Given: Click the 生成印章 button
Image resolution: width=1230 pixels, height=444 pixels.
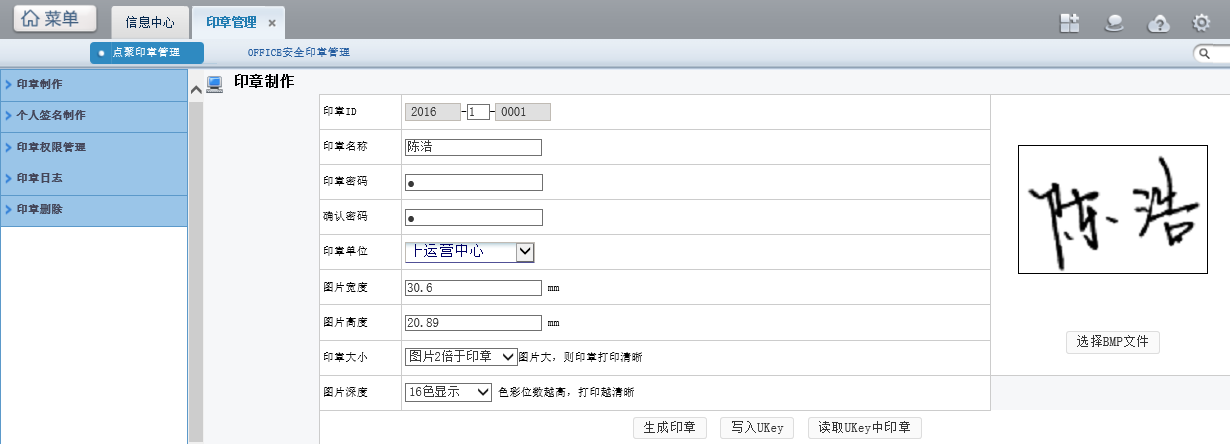Looking at the screenshot, I should 670,428.
